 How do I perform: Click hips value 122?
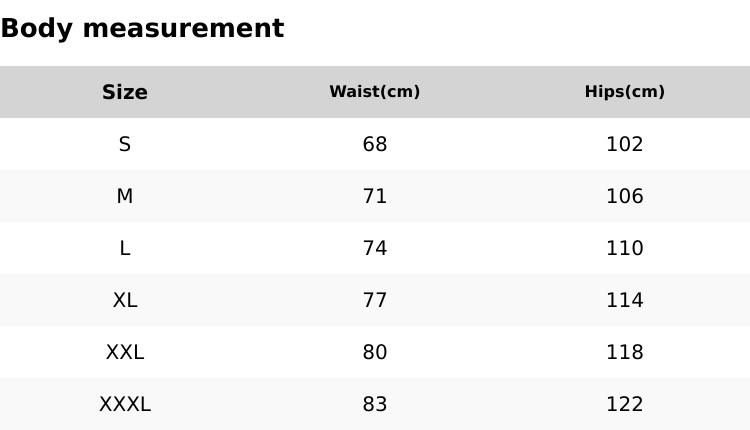click(625, 404)
